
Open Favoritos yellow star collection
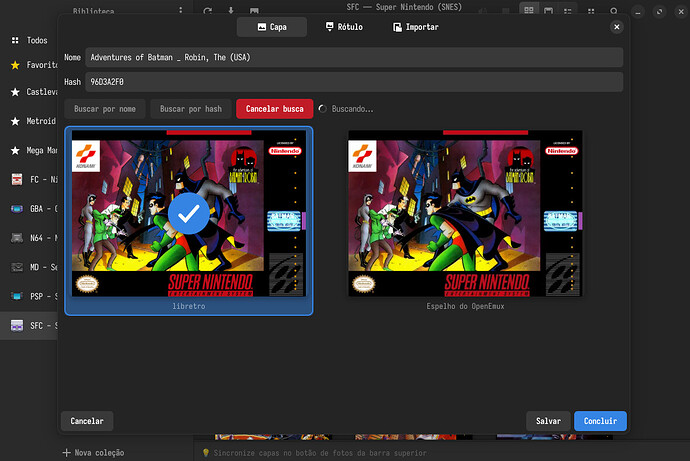[x=15, y=65]
